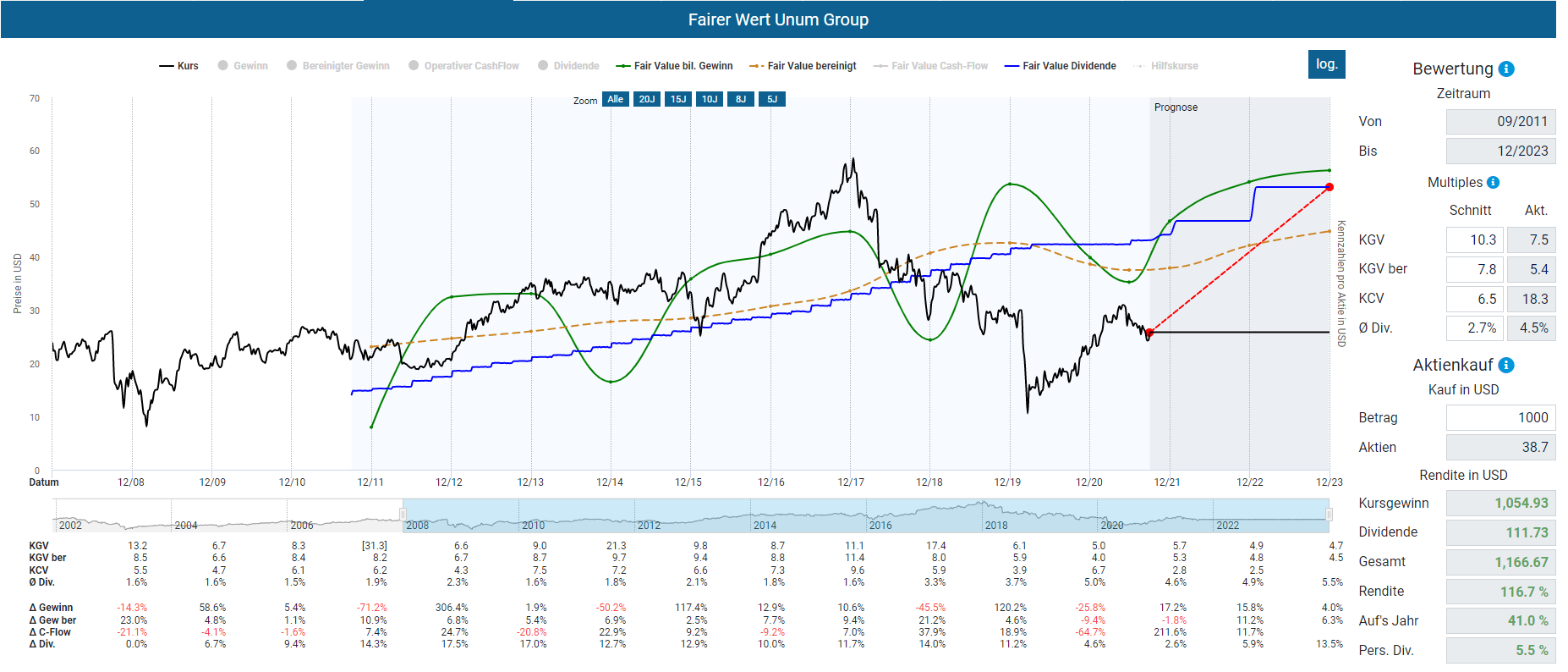1568x672 pixels.
Task: Zoom chart to 20J period
Action: 647,100
